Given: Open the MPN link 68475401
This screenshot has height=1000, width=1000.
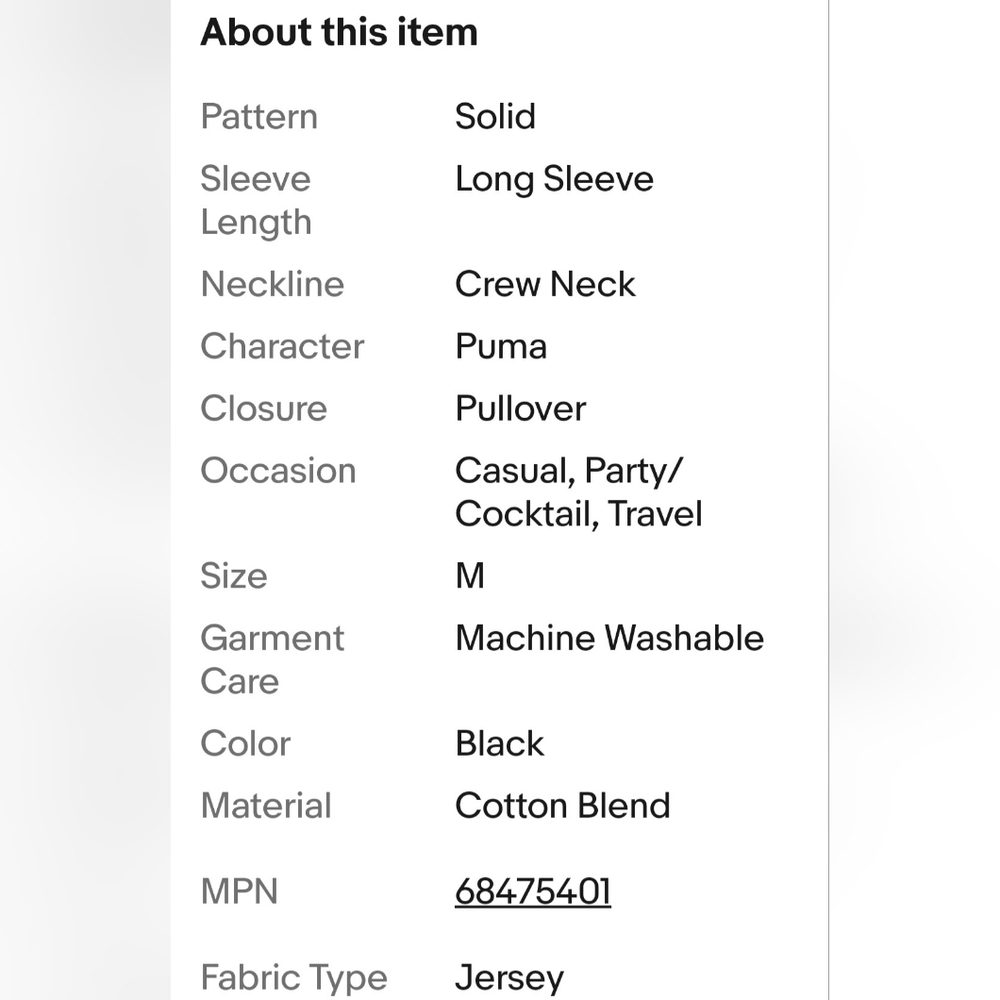Looking at the screenshot, I should 532,891.
